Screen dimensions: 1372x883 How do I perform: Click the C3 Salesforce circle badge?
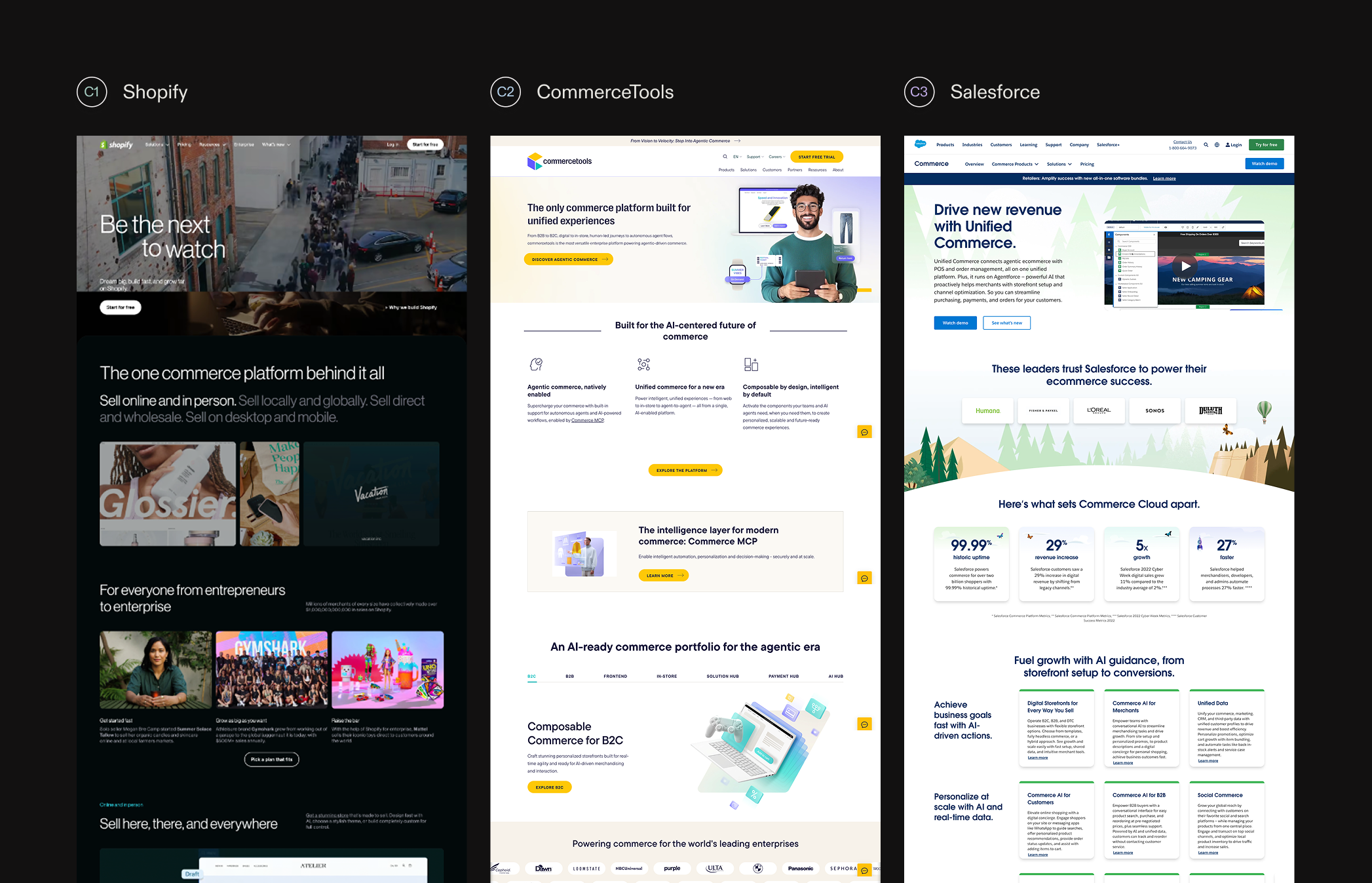coord(919,92)
